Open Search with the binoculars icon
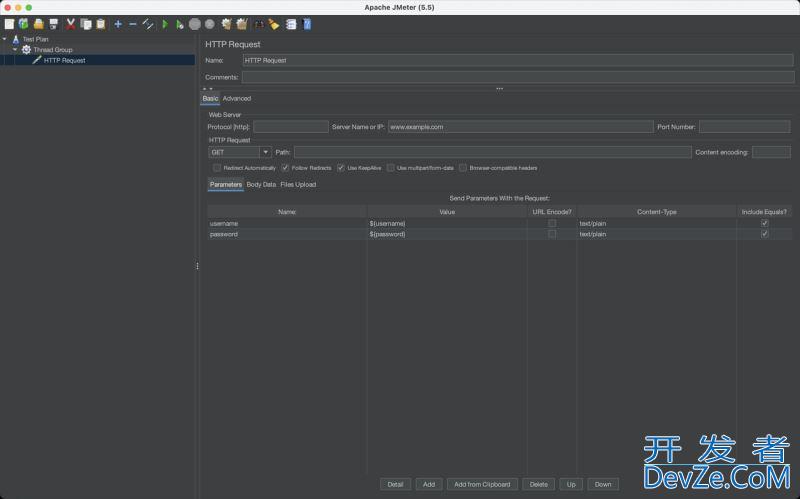 259,24
